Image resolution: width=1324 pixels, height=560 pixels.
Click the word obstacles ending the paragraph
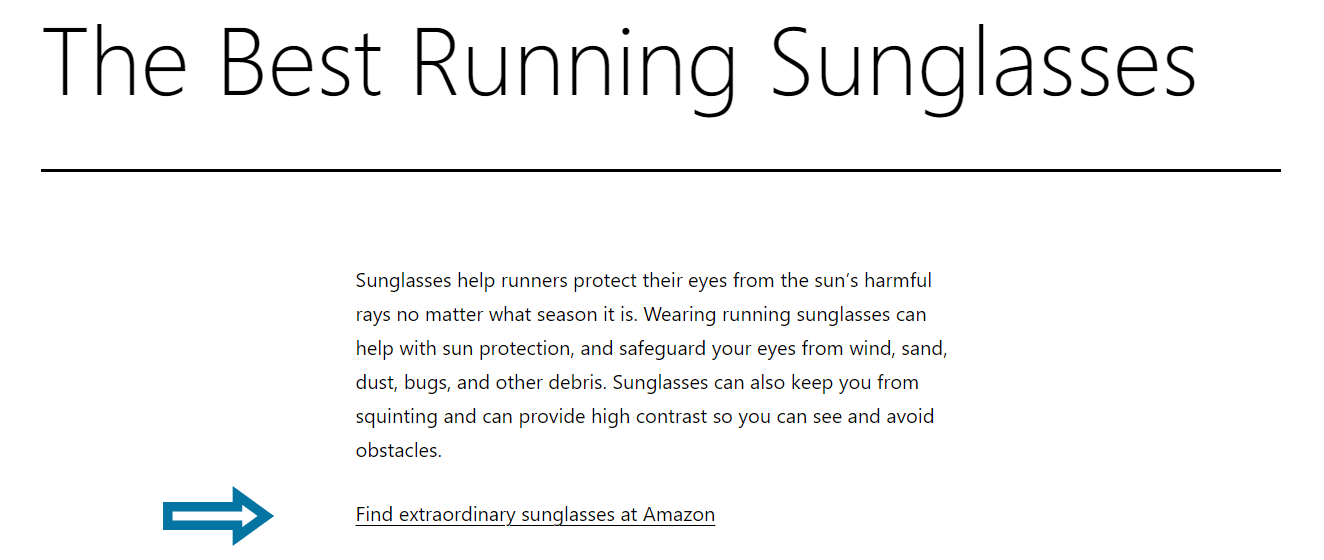coord(399,451)
